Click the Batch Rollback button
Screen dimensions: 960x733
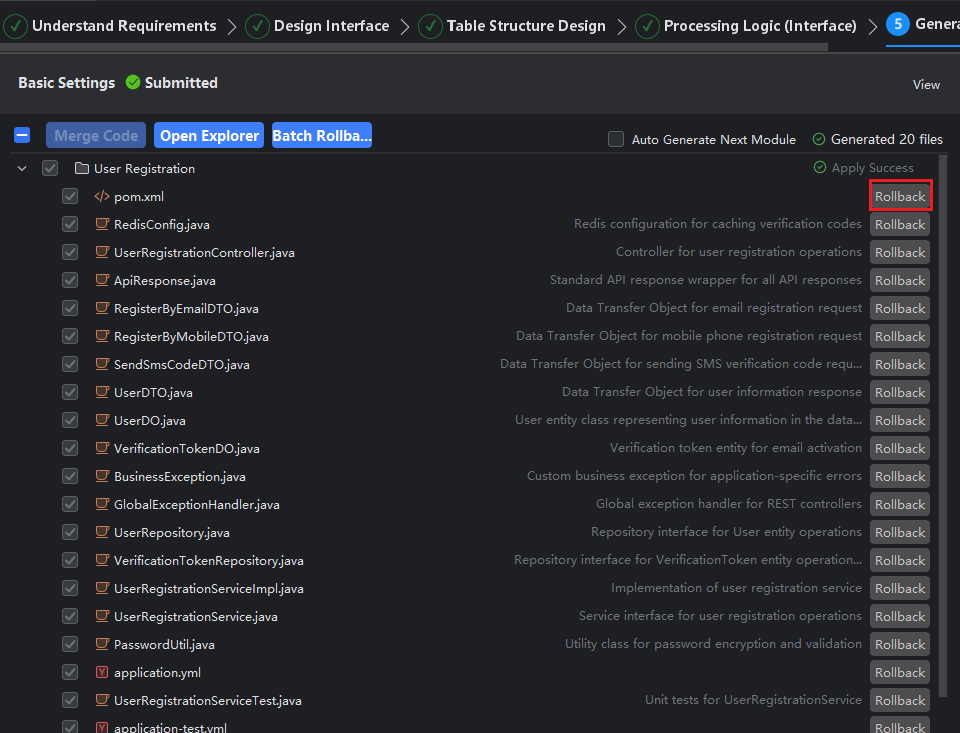pyautogui.click(x=321, y=136)
